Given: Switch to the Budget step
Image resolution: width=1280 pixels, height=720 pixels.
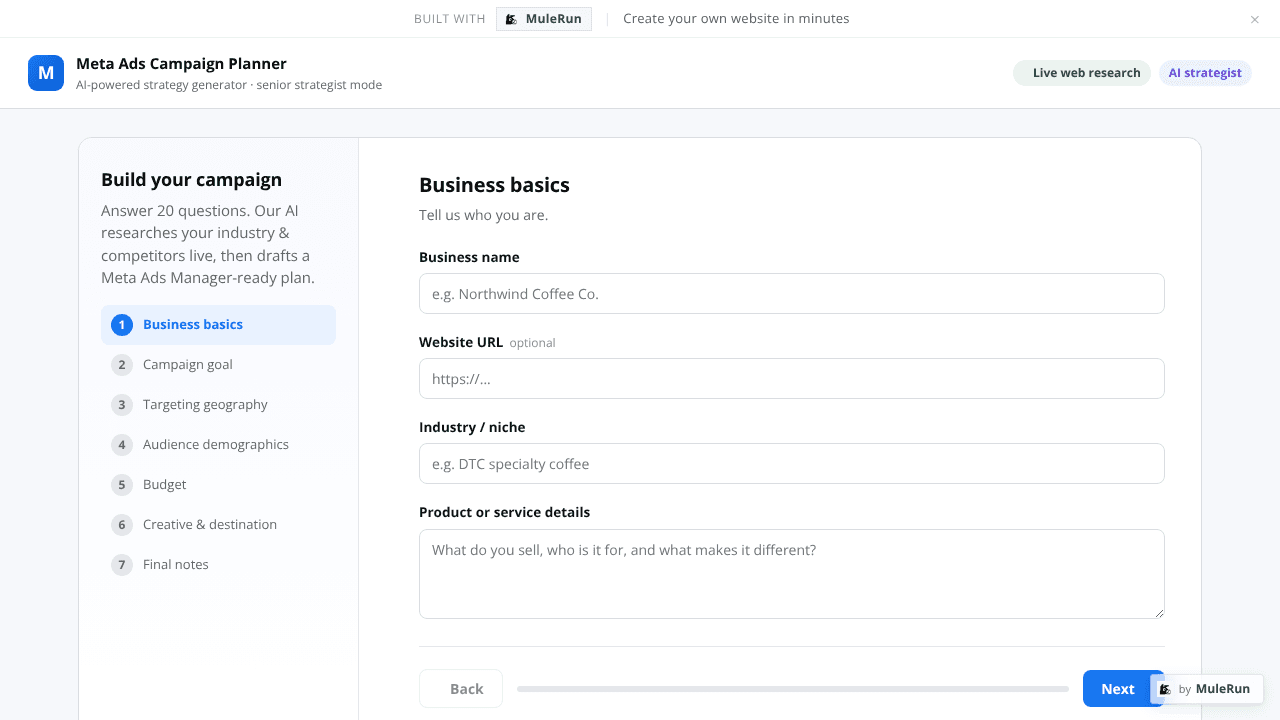Looking at the screenshot, I should 218,485.
